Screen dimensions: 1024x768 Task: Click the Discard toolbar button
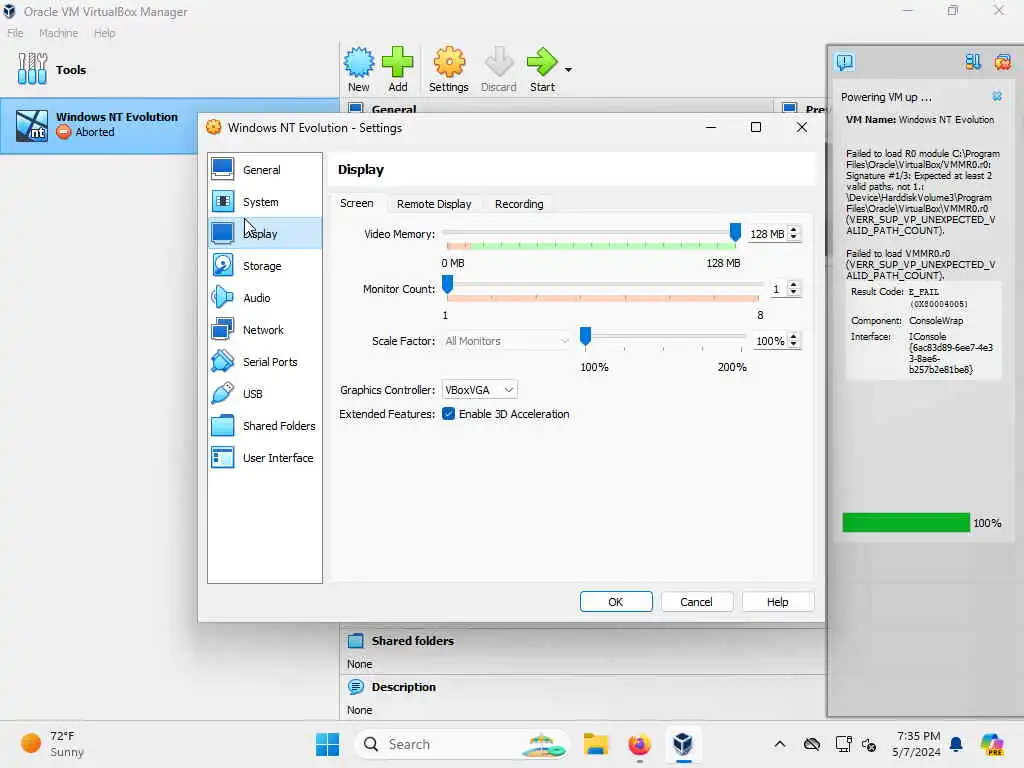499,69
